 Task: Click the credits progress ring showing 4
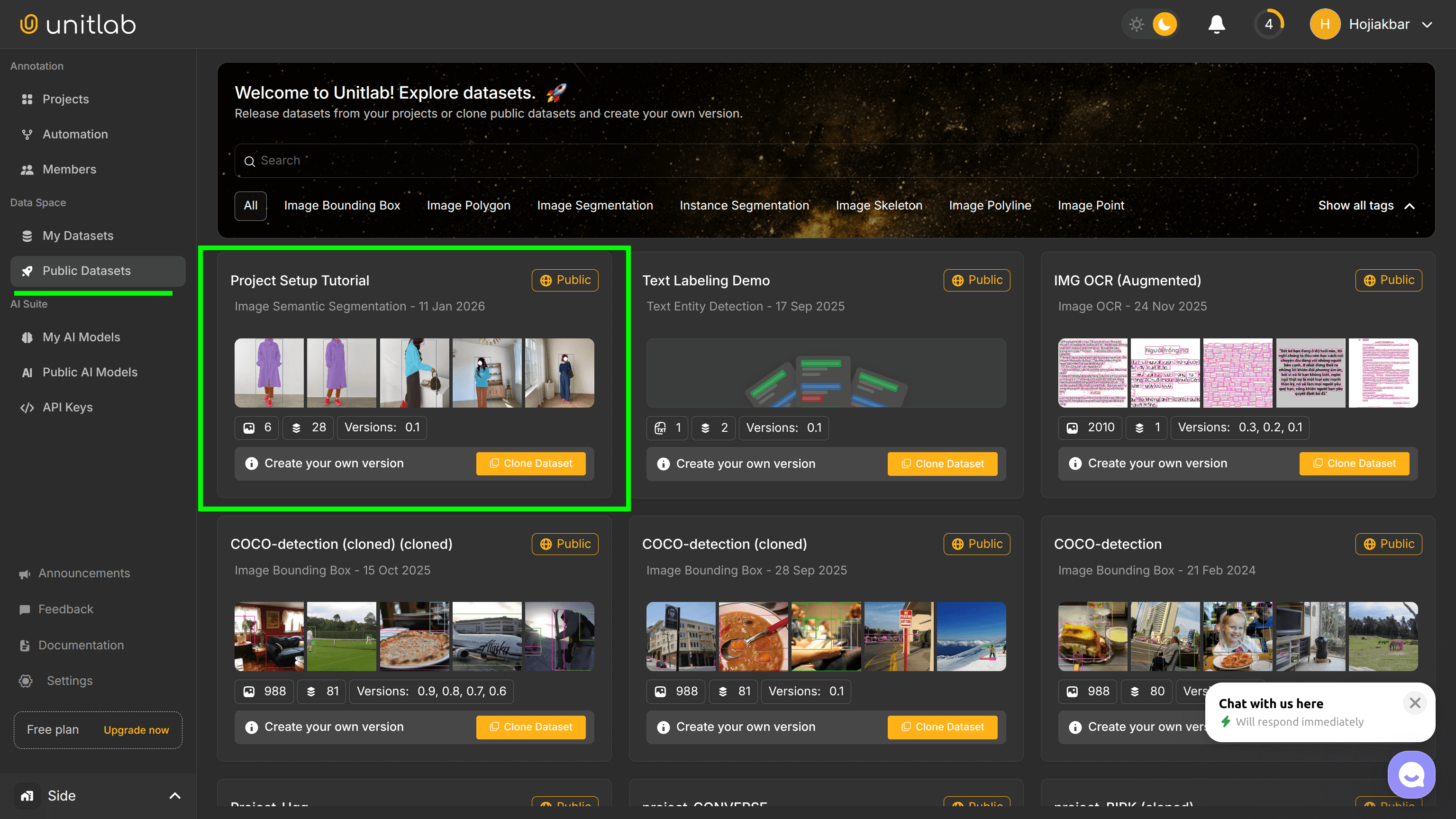1269,24
